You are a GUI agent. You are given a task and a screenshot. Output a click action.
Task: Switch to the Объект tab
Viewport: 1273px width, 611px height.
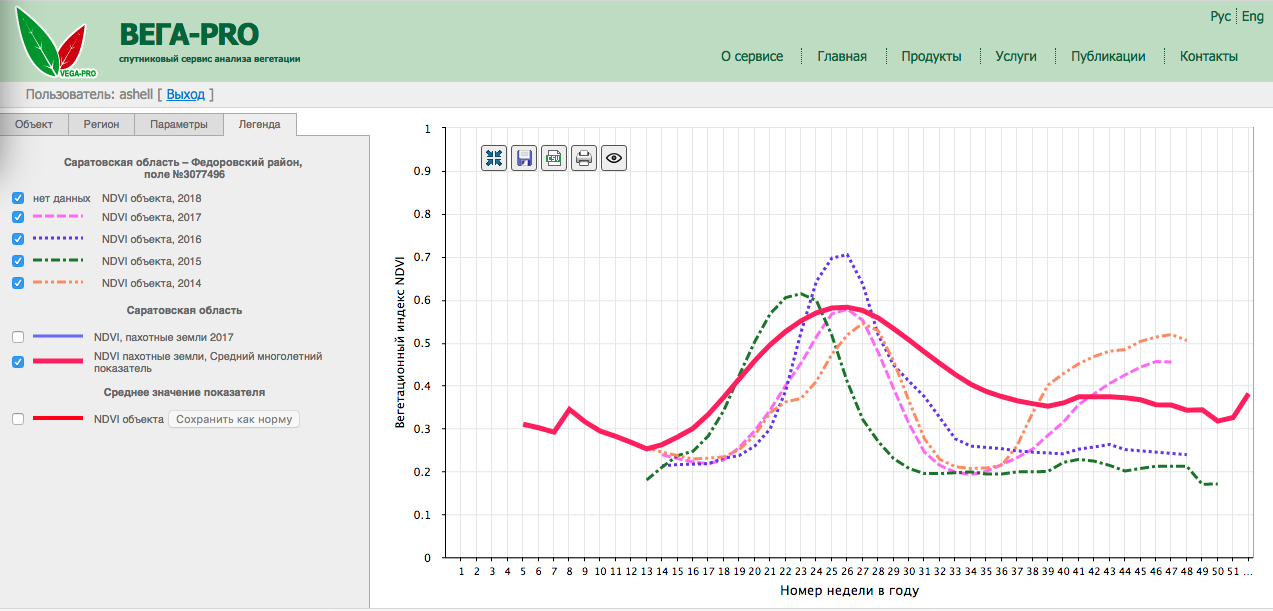pos(34,125)
